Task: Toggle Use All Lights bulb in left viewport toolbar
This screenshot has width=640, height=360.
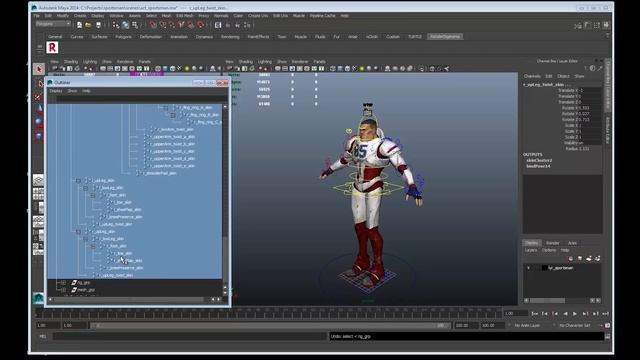Action: [x=187, y=69]
